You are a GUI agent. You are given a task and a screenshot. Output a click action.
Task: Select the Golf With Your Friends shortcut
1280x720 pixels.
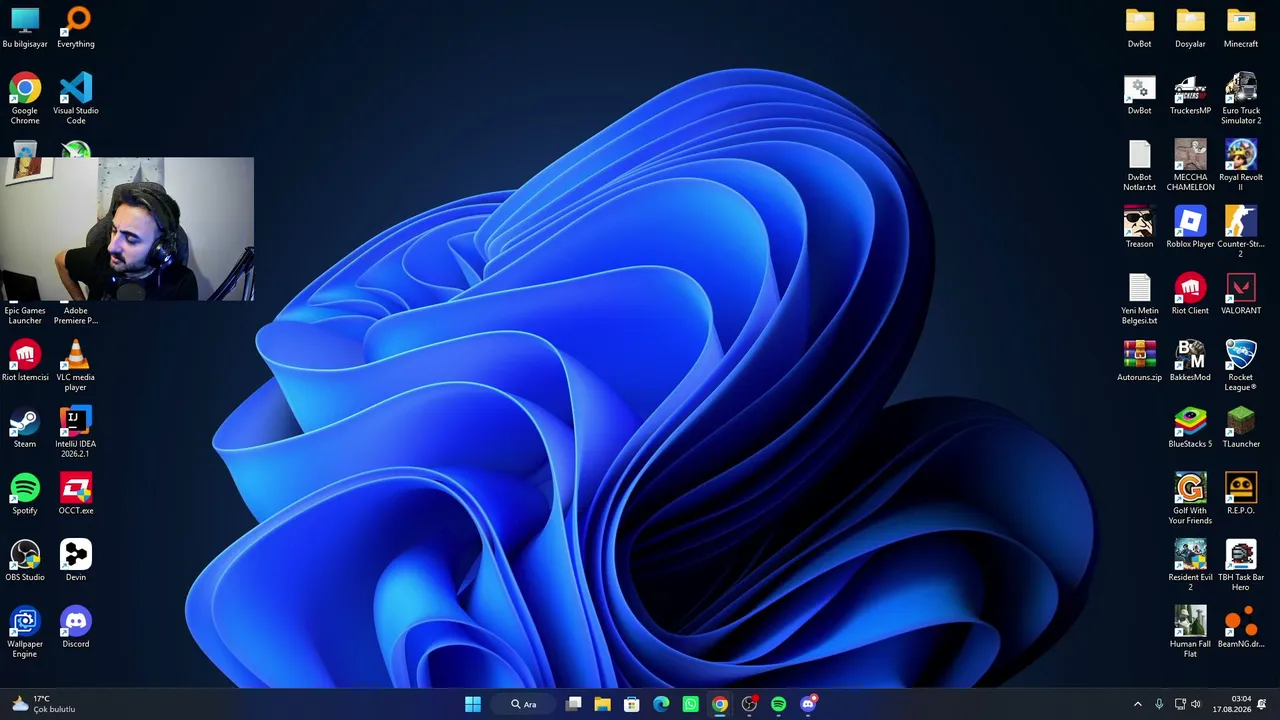pos(1190,499)
